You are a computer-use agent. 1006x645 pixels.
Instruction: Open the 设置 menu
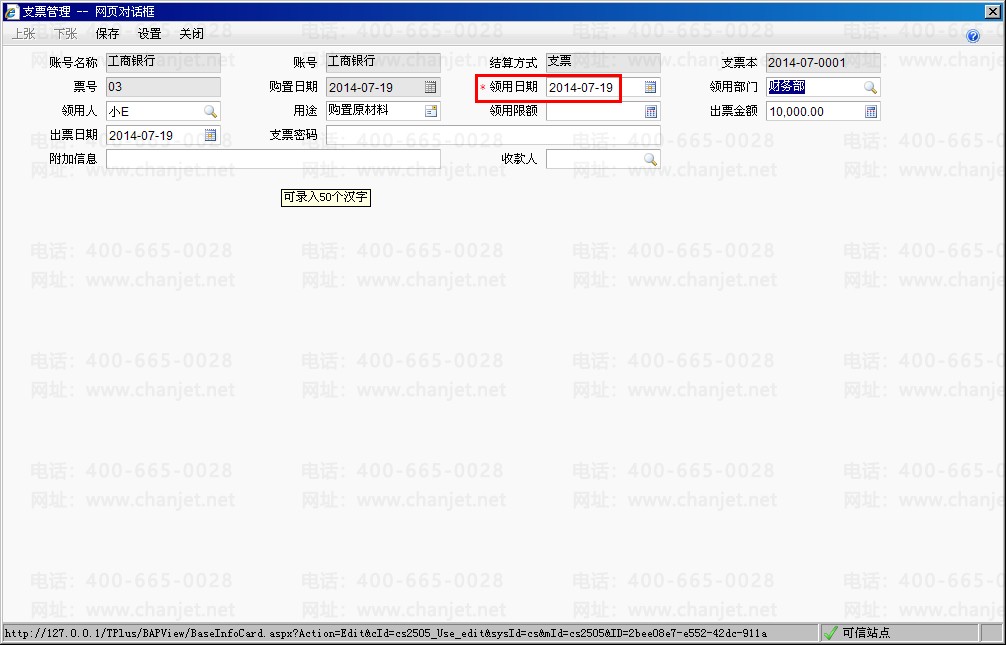(149, 34)
